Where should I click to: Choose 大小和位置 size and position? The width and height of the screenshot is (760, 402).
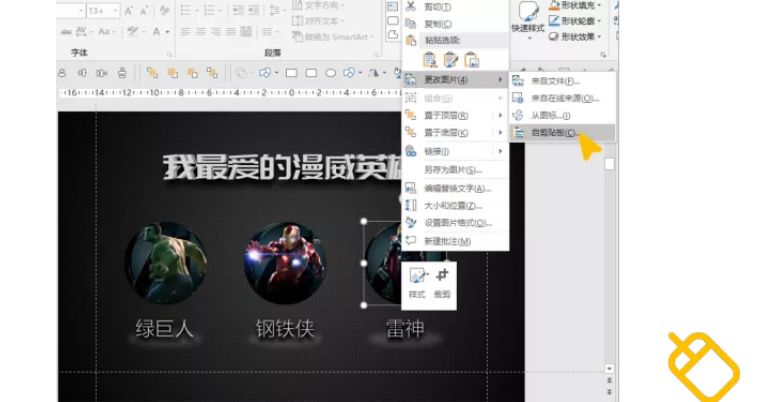tap(455, 206)
